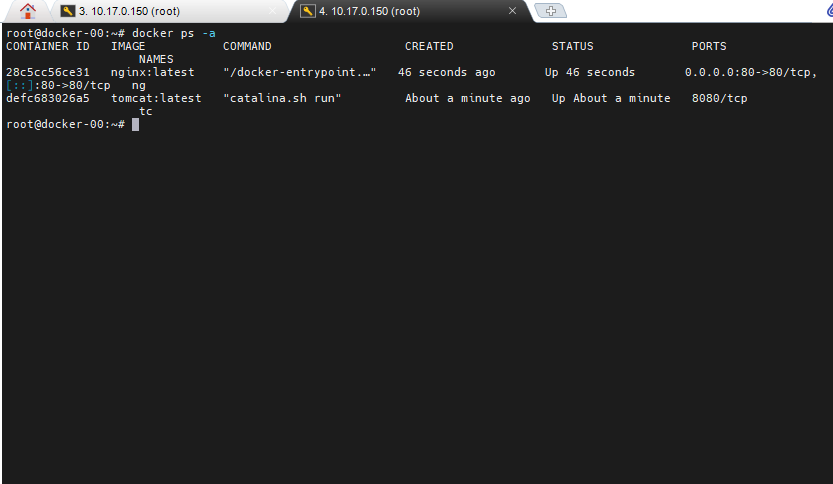The image size is (833, 484).
Task: Switch to tab 3. 10.17.0.150 (root)
Action: [x=170, y=11]
